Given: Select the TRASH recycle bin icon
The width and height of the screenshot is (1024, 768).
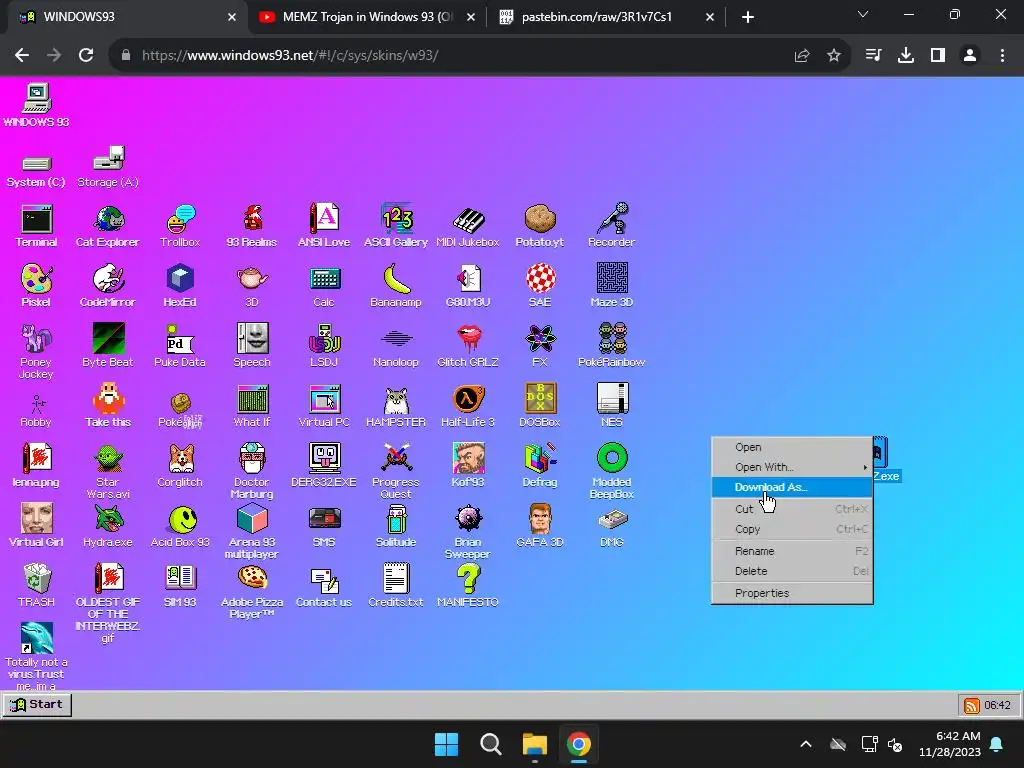Looking at the screenshot, I should pos(37,586).
